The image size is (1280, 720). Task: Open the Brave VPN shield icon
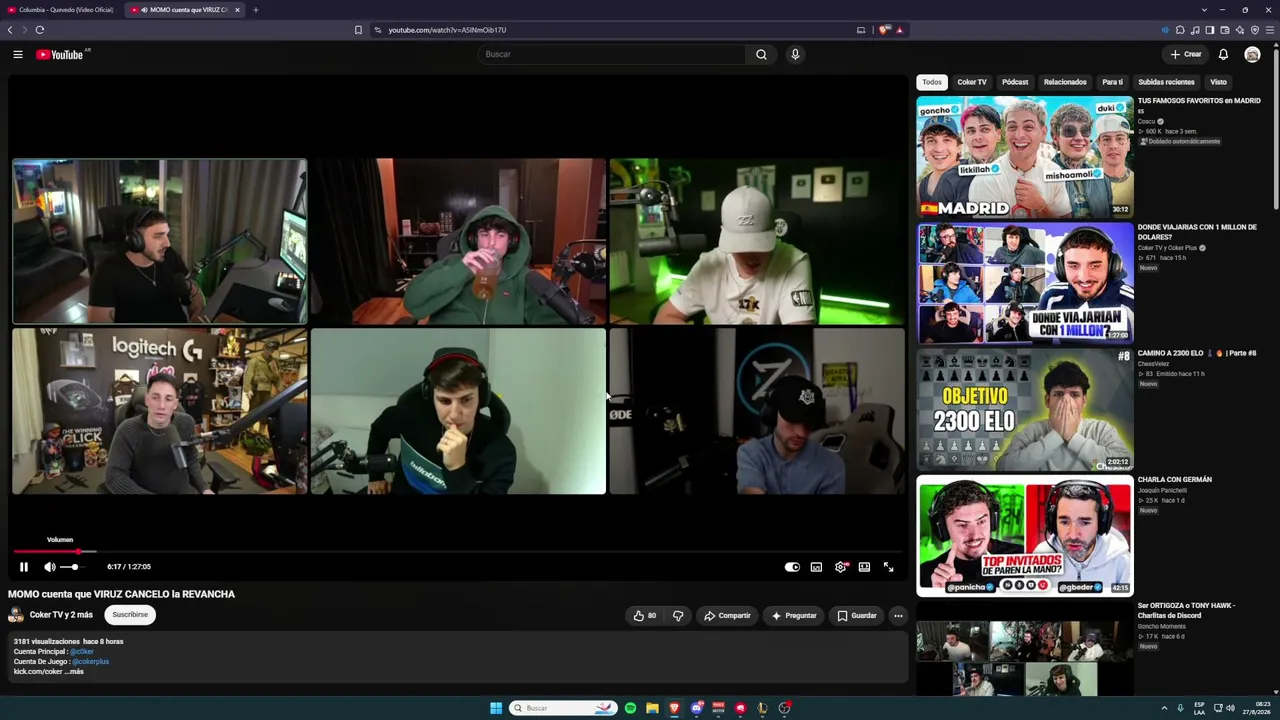pyautogui.click(x=1255, y=30)
